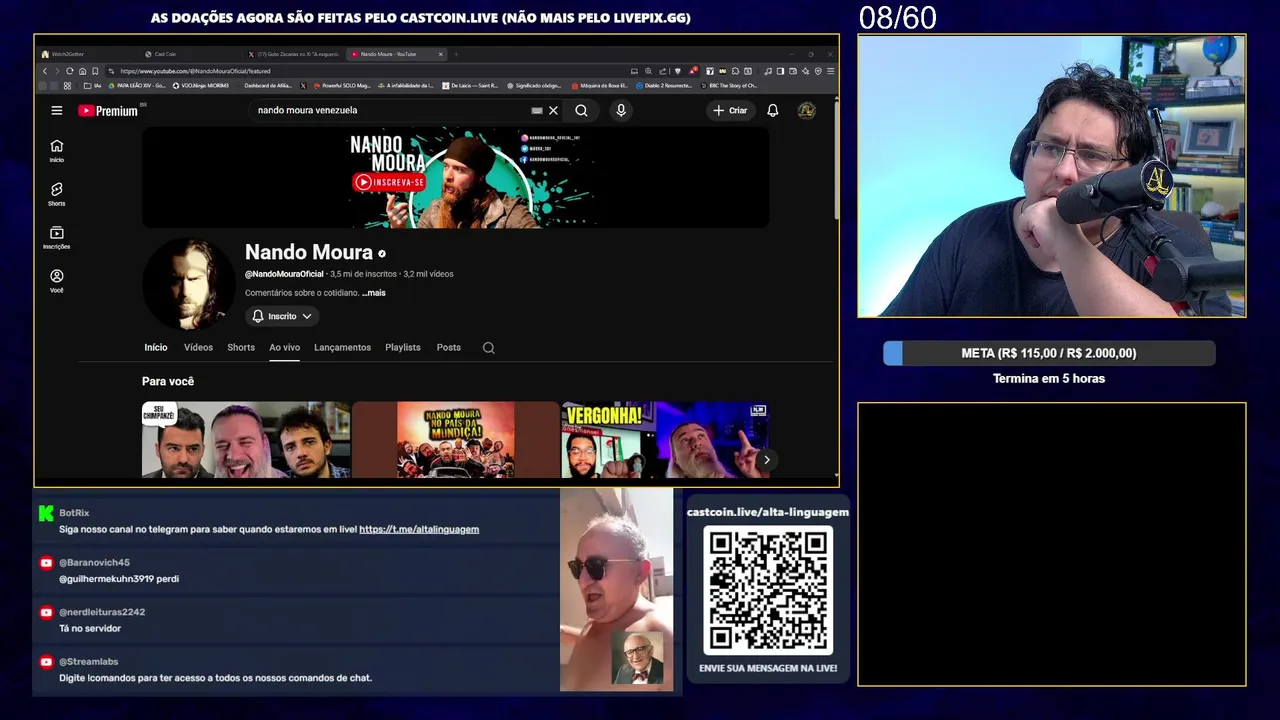Open the Inscrito subscription dropdown
The image size is (1280, 720).
(x=282, y=316)
